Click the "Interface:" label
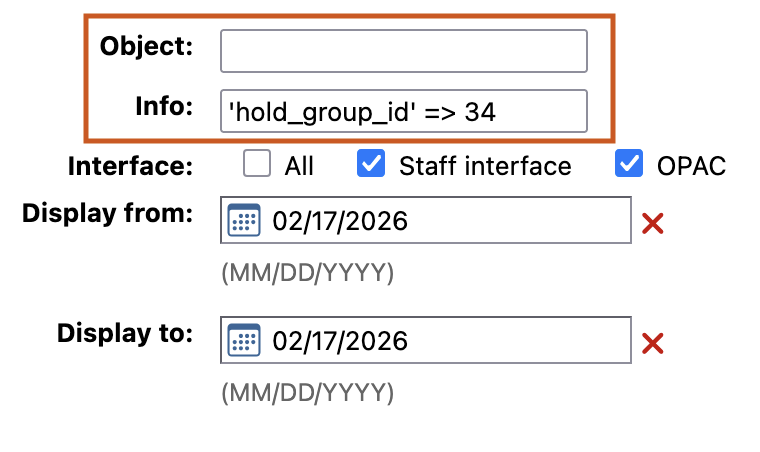This screenshot has height=452, width=760. [x=130, y=166]
